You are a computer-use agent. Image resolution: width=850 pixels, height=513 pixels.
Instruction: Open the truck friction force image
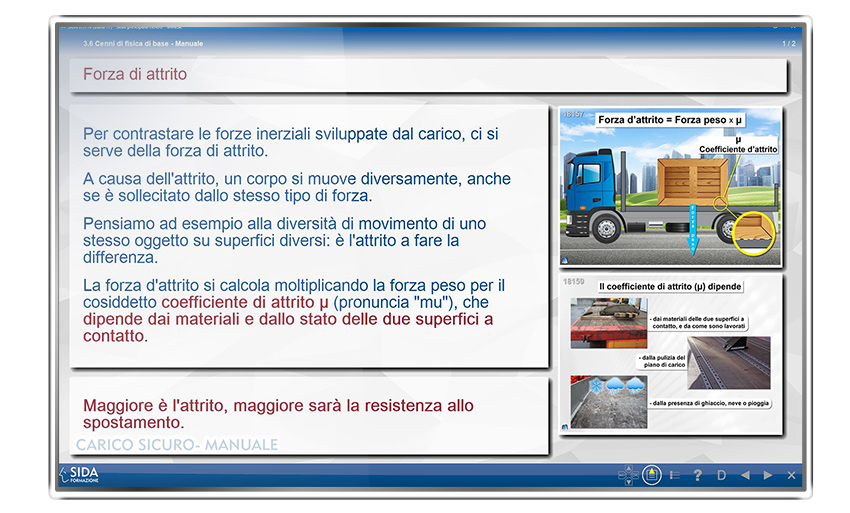[669, 188]
